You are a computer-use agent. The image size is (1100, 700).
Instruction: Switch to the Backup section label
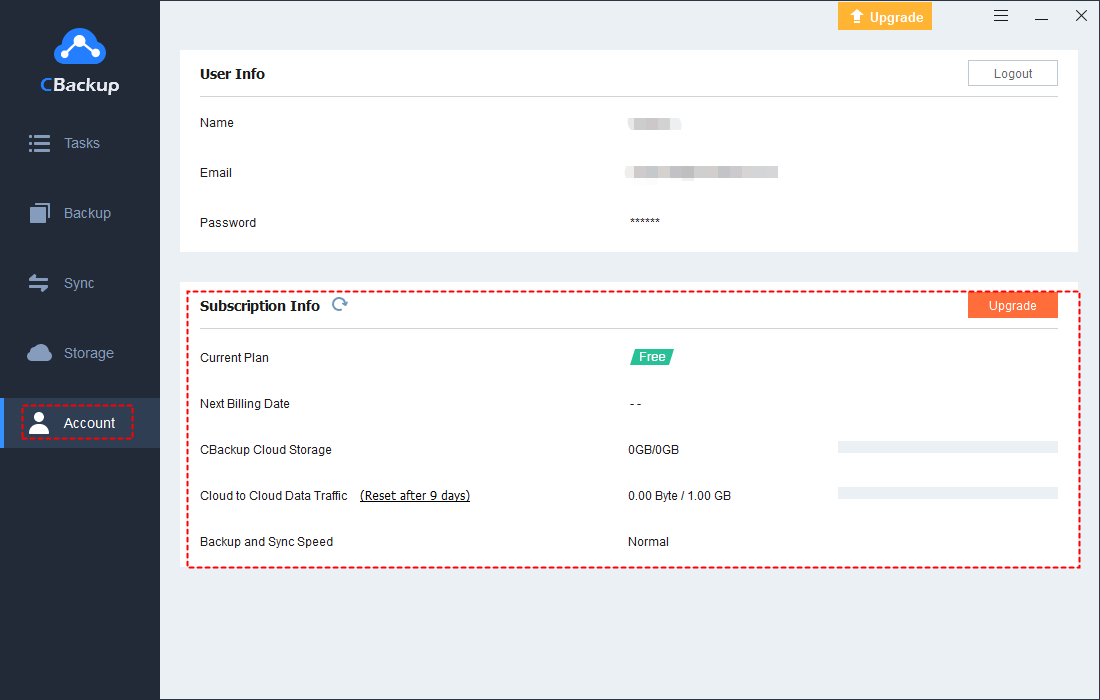(x=87, y=213)
